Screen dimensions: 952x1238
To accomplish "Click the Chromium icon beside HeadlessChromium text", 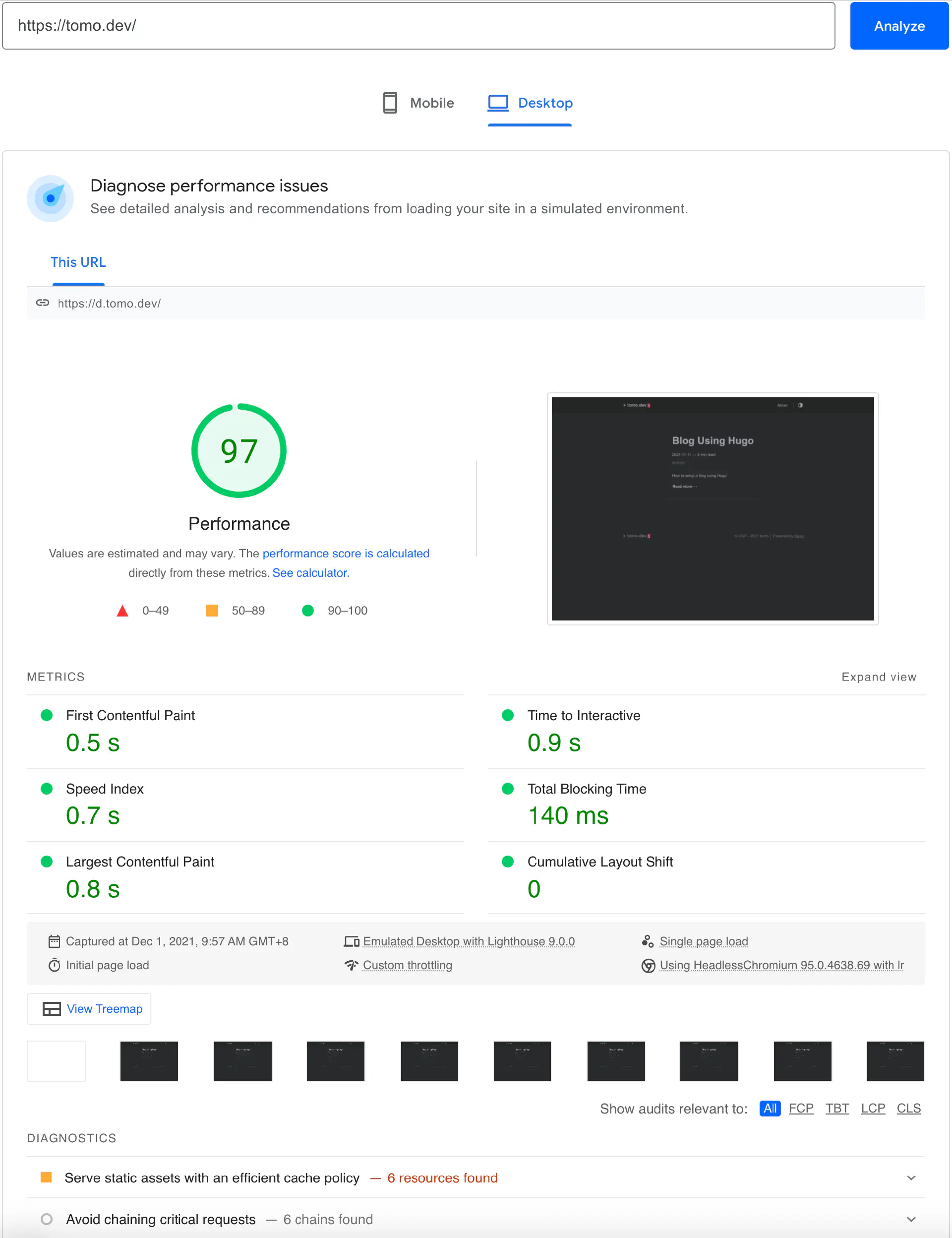I will click(648, 965).
